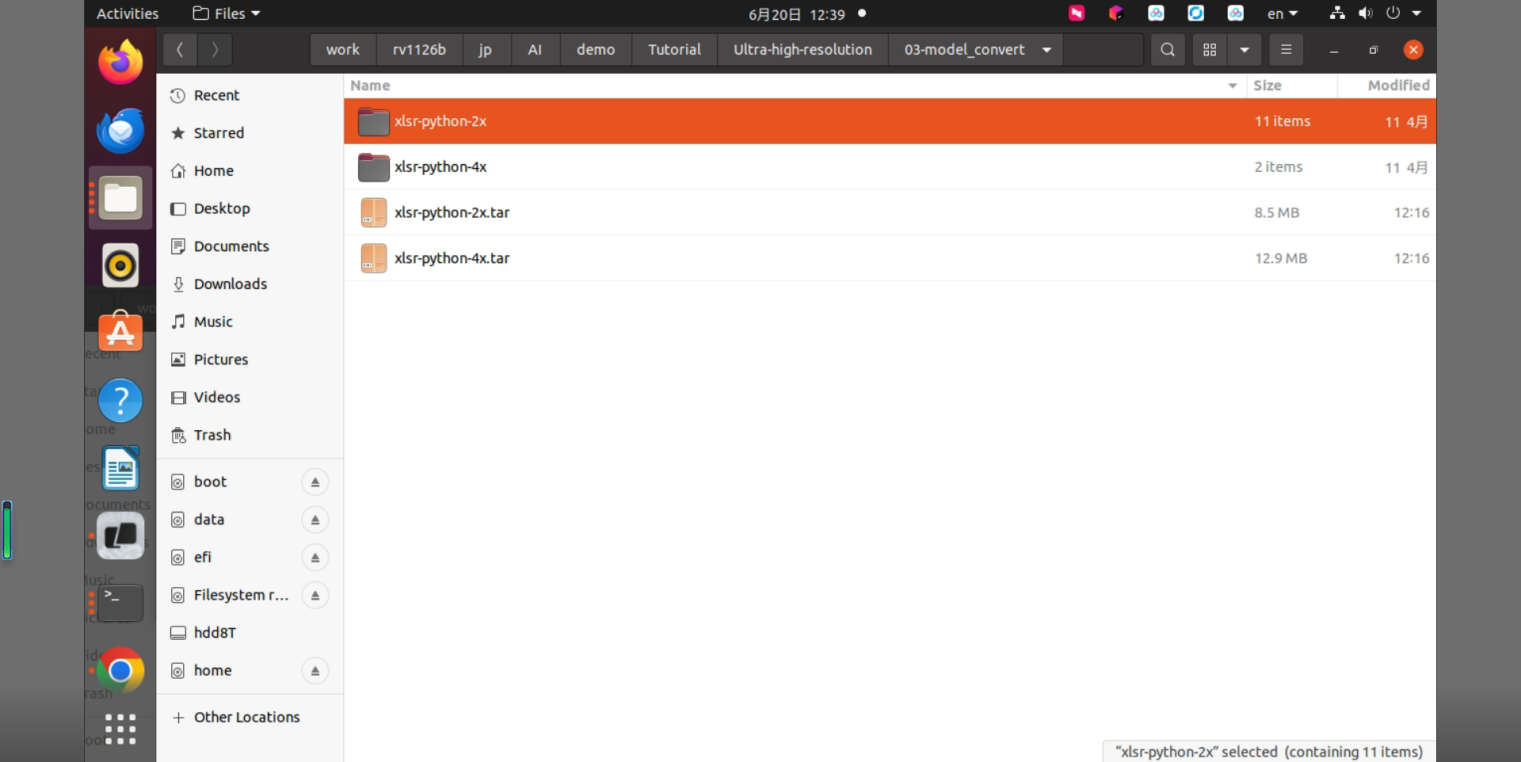Show applications grid in dock
The width and height of the screenshot is (1521, 762).
[x=120, y=729]
